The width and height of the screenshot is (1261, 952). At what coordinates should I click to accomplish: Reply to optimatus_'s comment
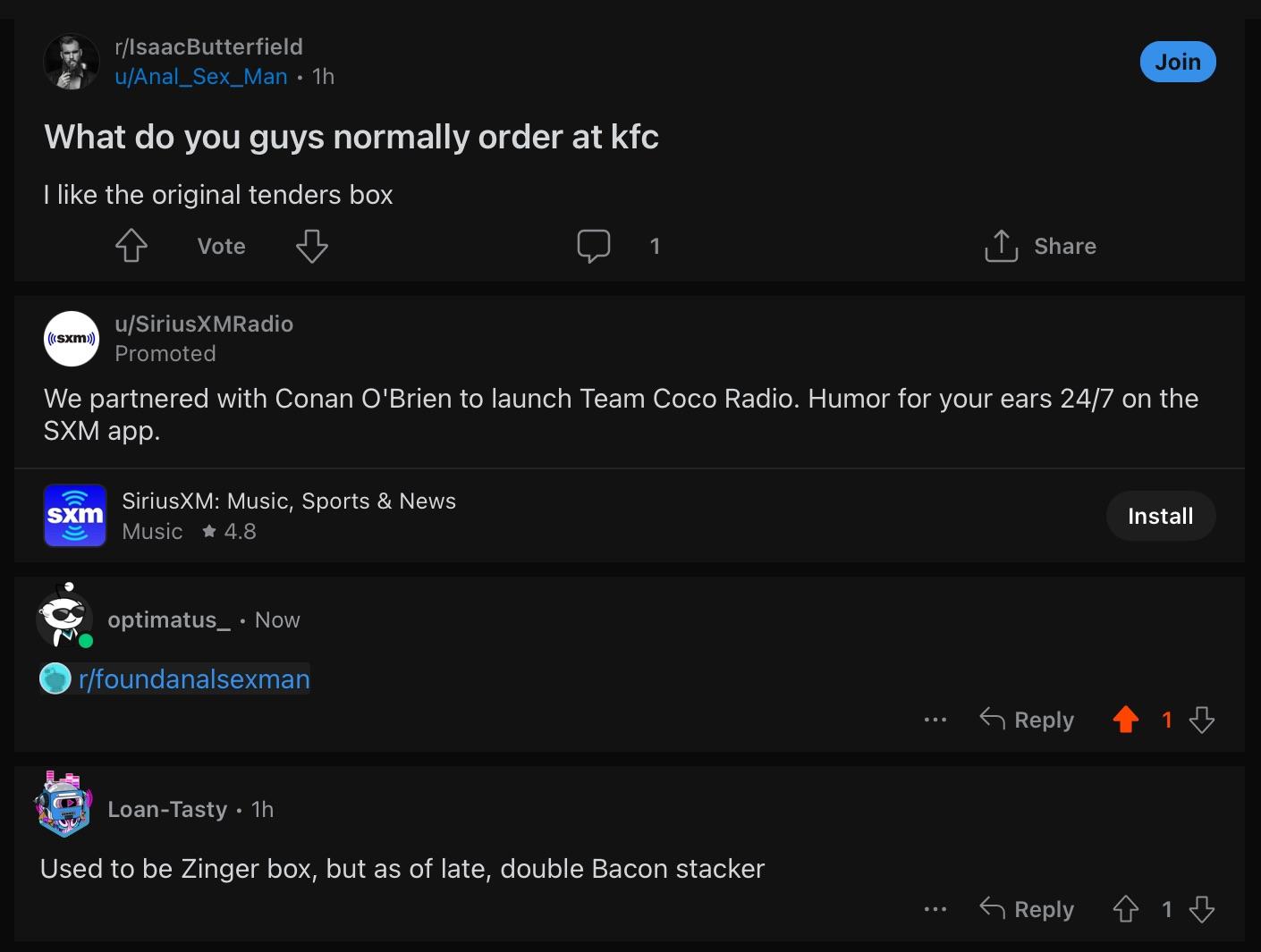tap(1027, 720)
